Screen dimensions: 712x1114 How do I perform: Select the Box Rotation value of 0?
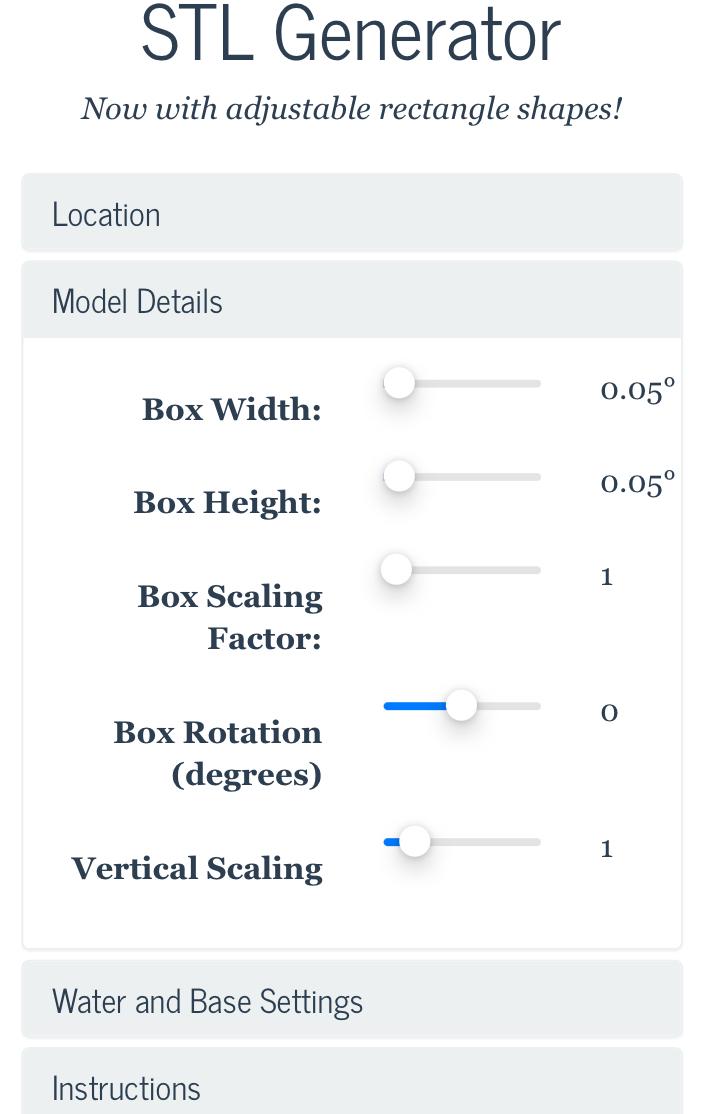[x=608, y=712]
